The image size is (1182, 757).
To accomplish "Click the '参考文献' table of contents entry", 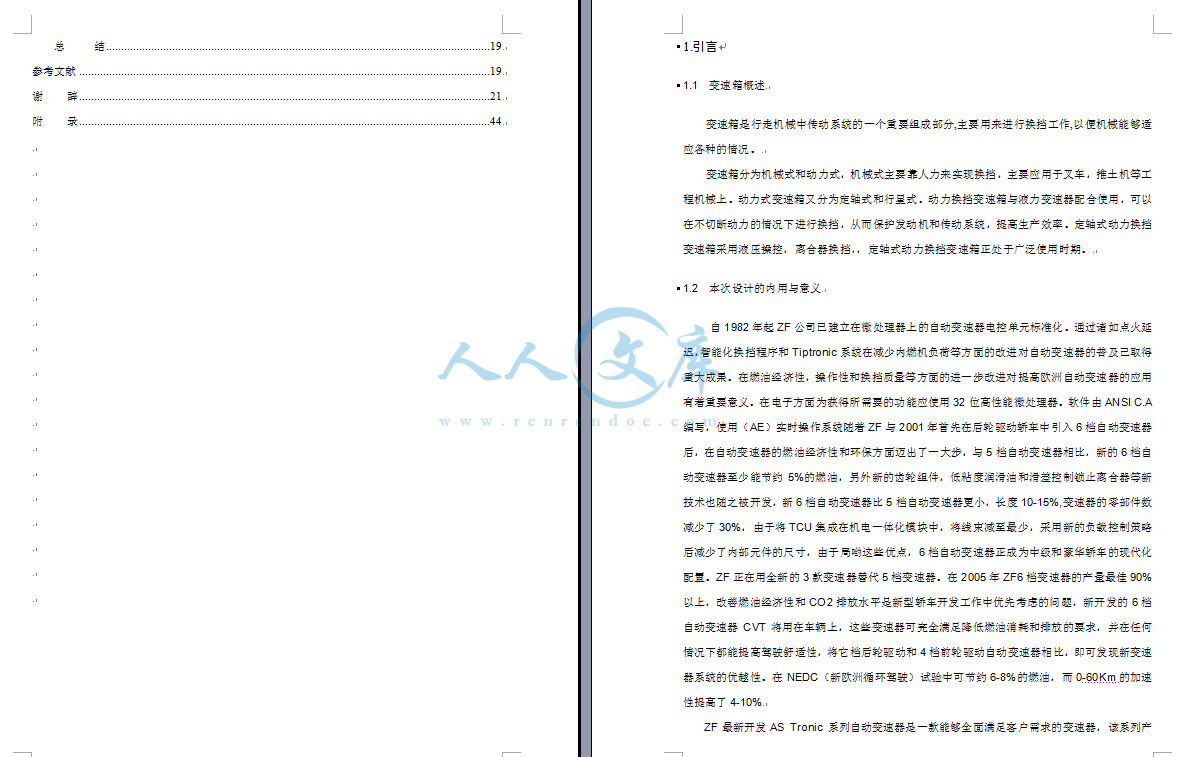I will coord(268,72).
